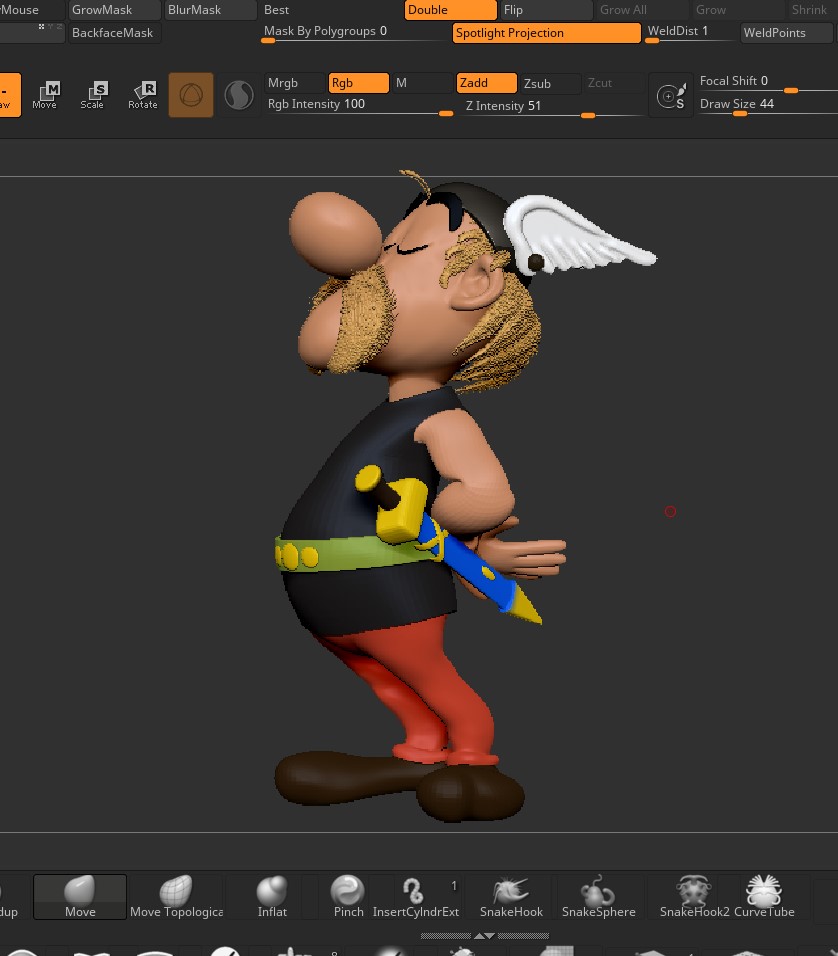Image resolution: width=838 pixels, height=956 pixels.
Task: Select the CurveTube brush
Action: (x=764, y=896)
